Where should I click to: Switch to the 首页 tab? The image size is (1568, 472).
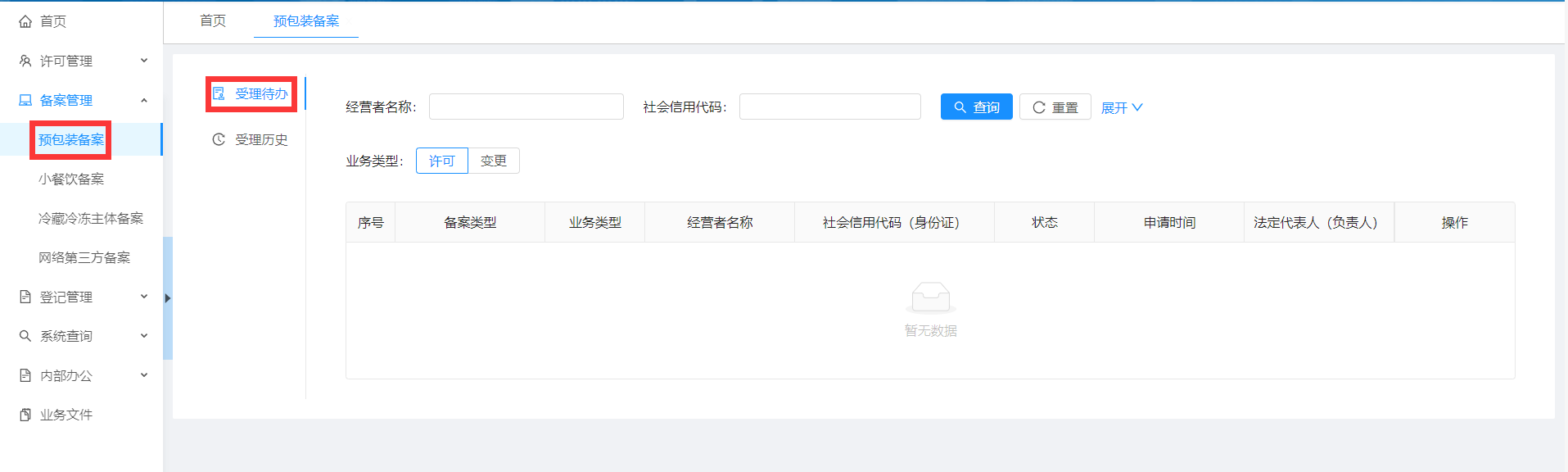click(x=213, y=20)
